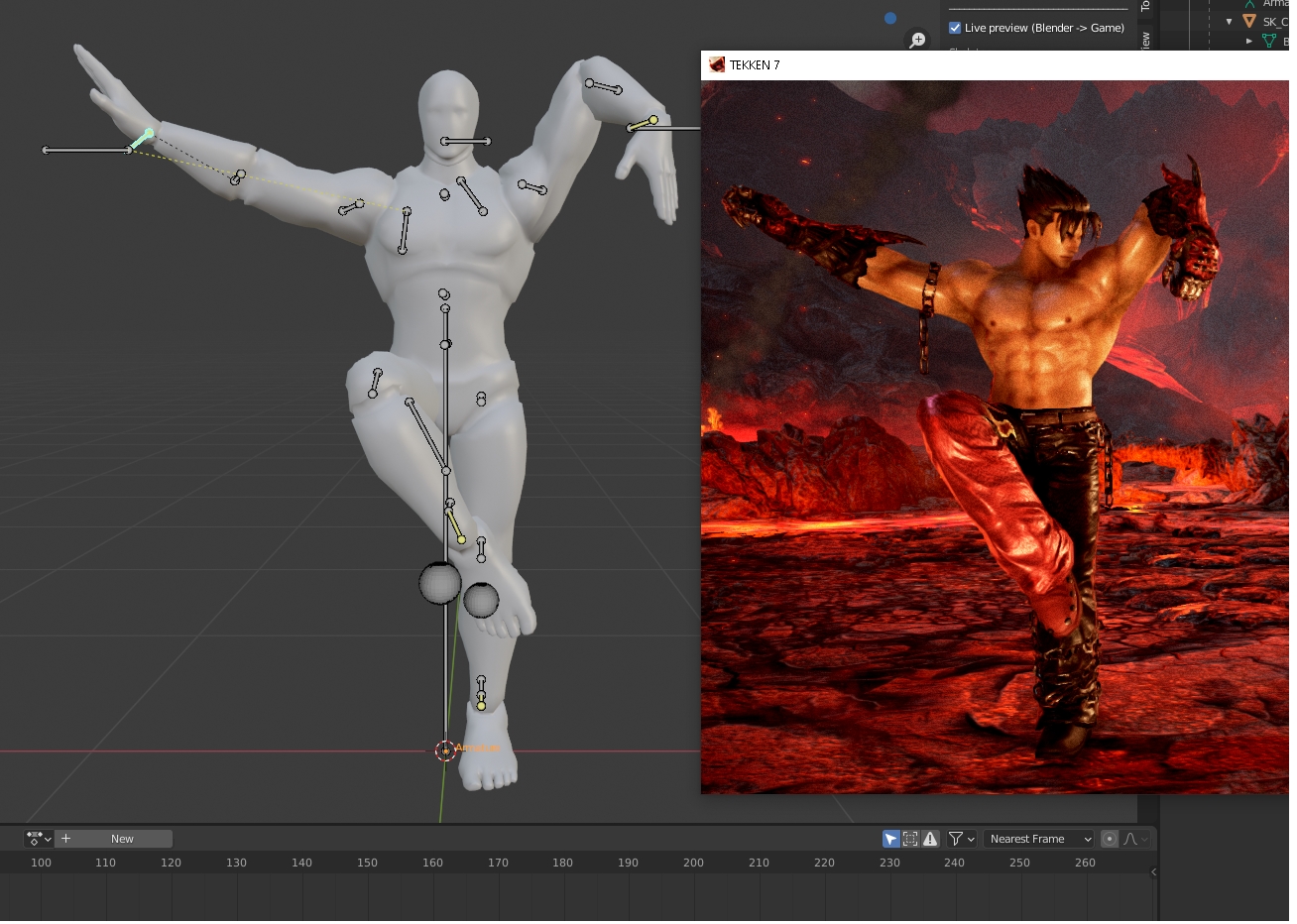Screen dimensions: 1297x924
Task: Click the green mesh data icon in outliner
Action: [1269, 41]
